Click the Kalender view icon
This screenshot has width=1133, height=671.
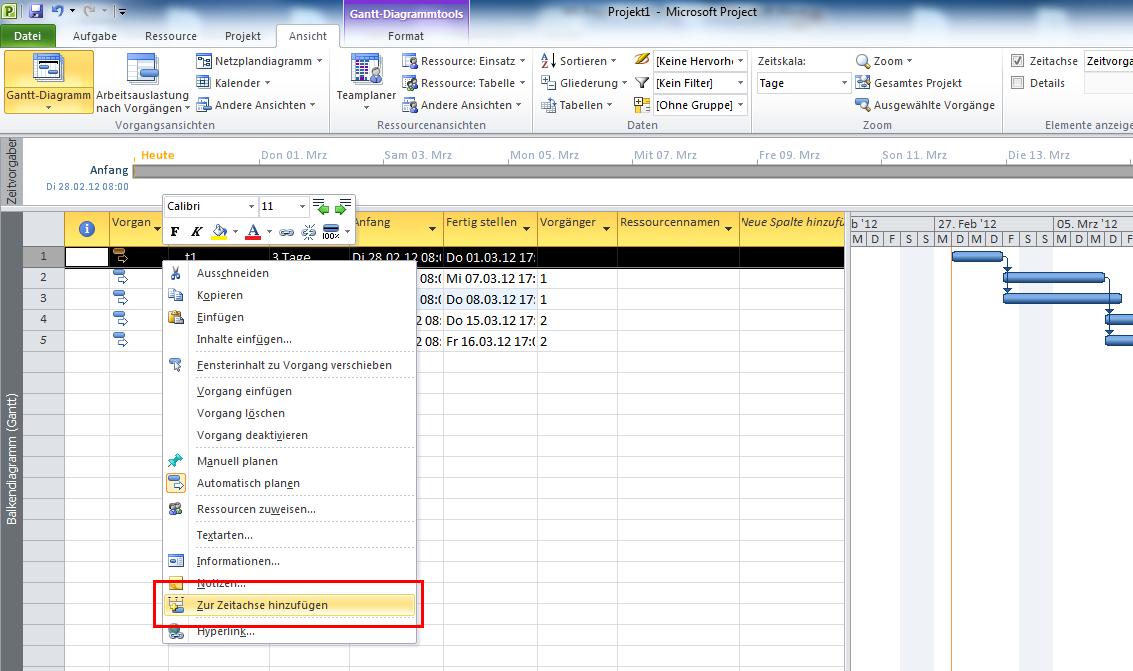(204, 83)
